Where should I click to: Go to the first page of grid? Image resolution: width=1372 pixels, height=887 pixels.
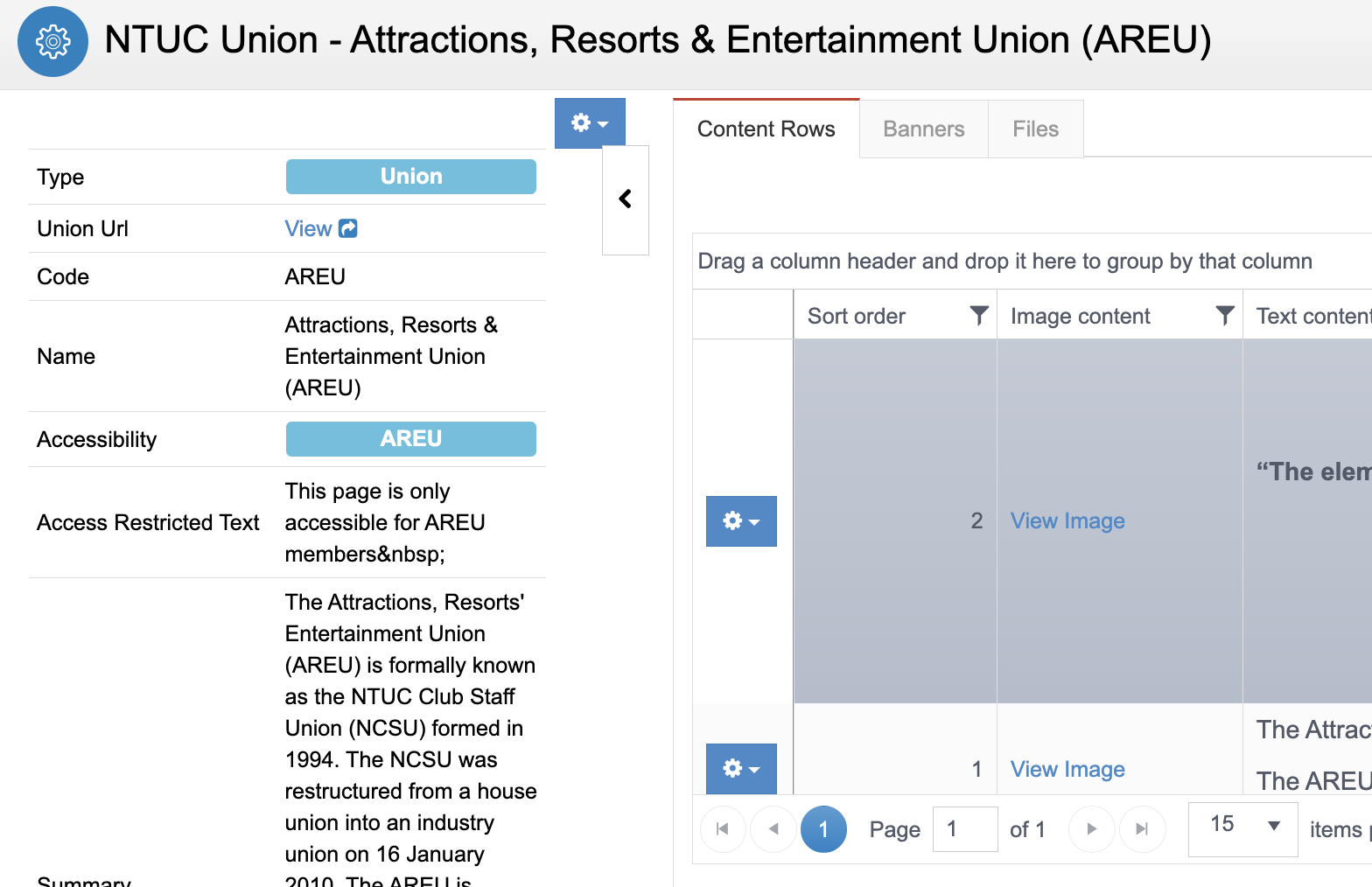click(x=723, y=829)
